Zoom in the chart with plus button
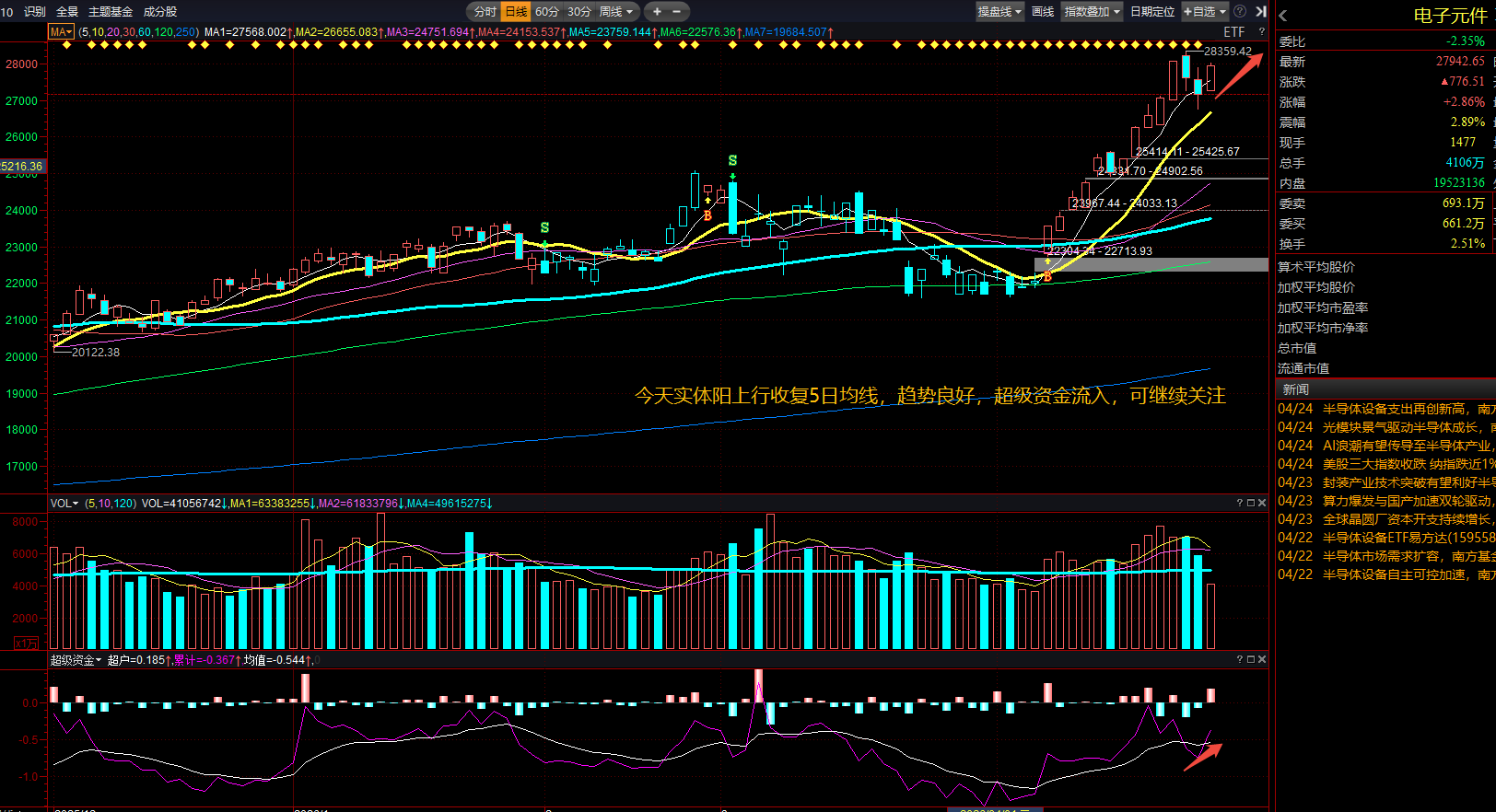1496x812 pixels. click(x=657, y=12)
